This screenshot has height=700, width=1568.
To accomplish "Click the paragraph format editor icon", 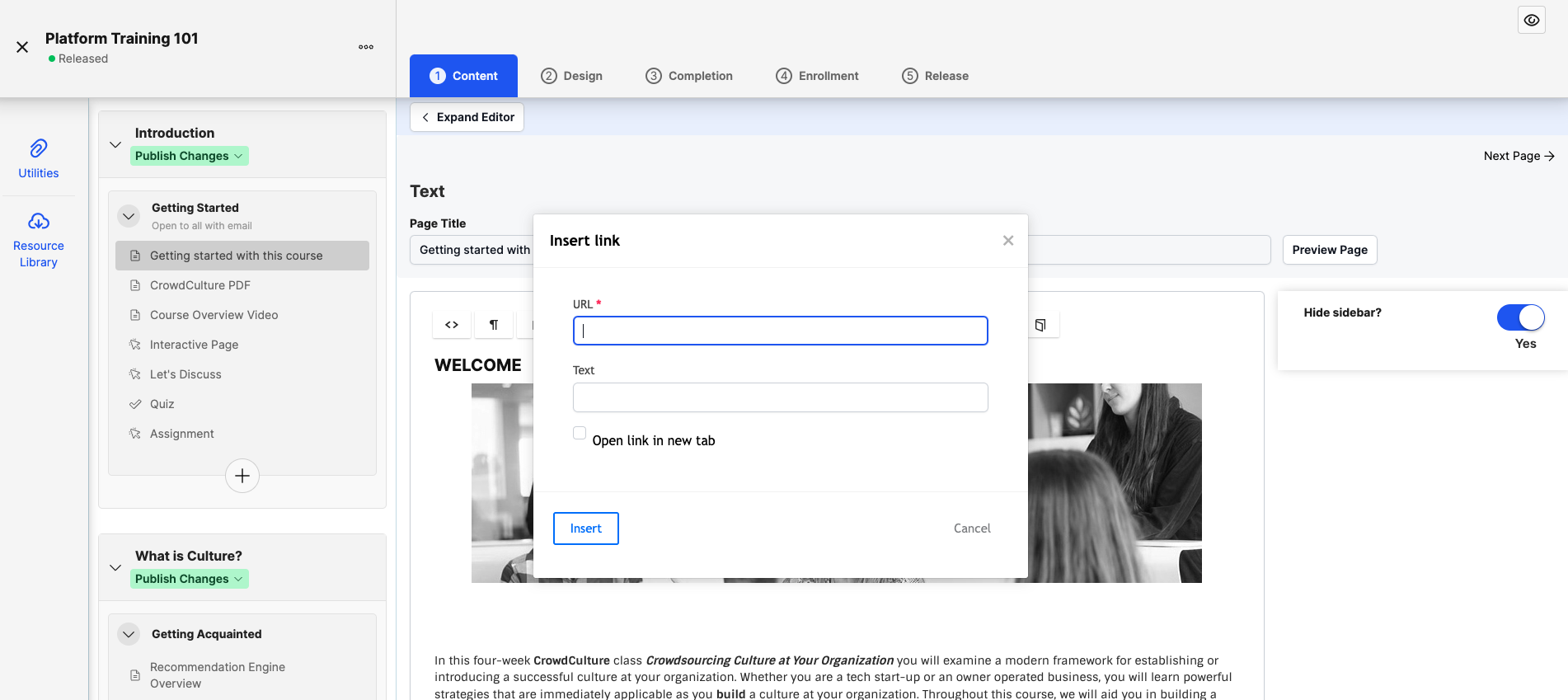I will pyautogui.click(x=494, y=325).
